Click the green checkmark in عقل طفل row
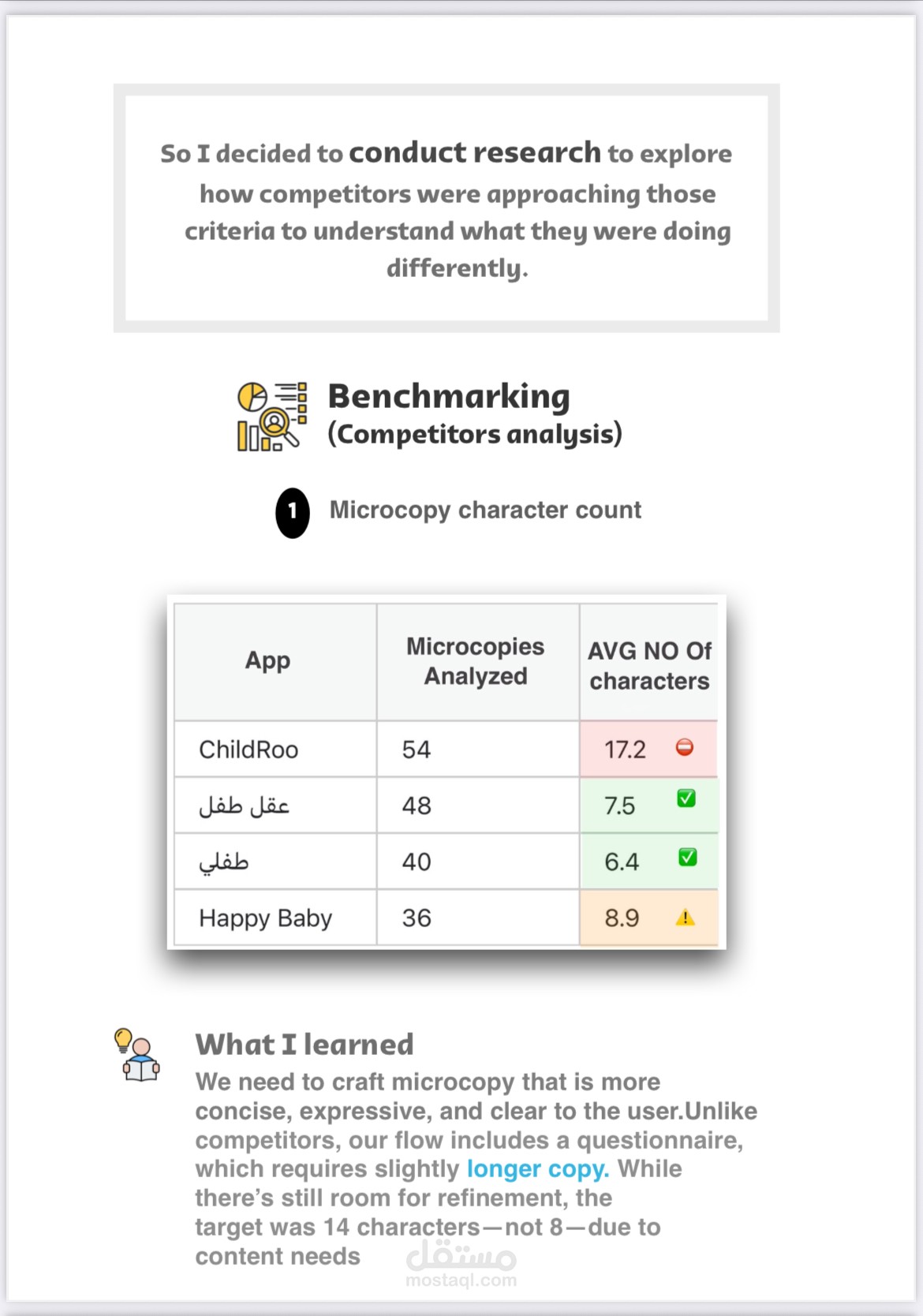The image size is (923, 1316). [x=686, y=798]
